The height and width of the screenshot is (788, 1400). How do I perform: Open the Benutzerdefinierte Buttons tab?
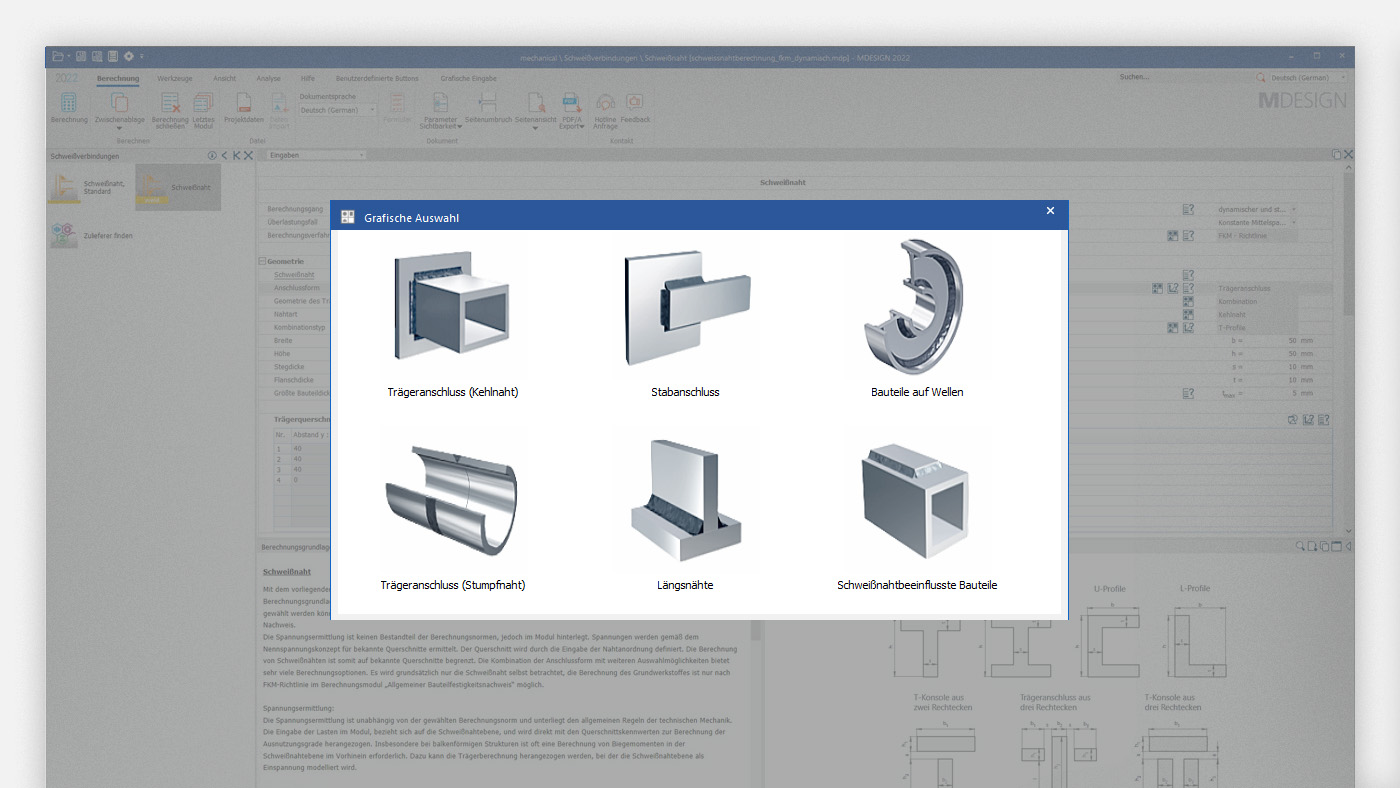point(377,78)
